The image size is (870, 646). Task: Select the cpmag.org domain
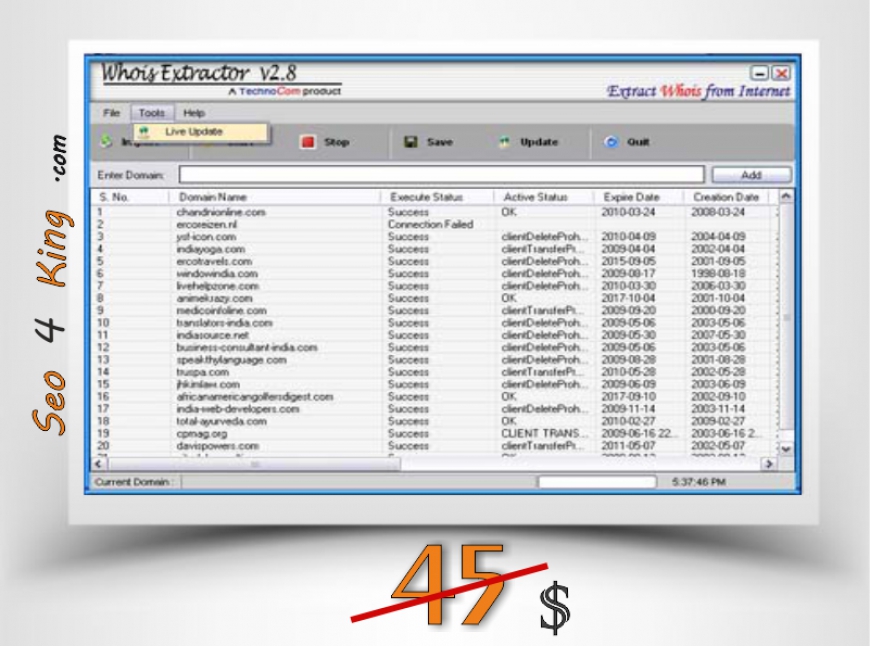(202, 433)
